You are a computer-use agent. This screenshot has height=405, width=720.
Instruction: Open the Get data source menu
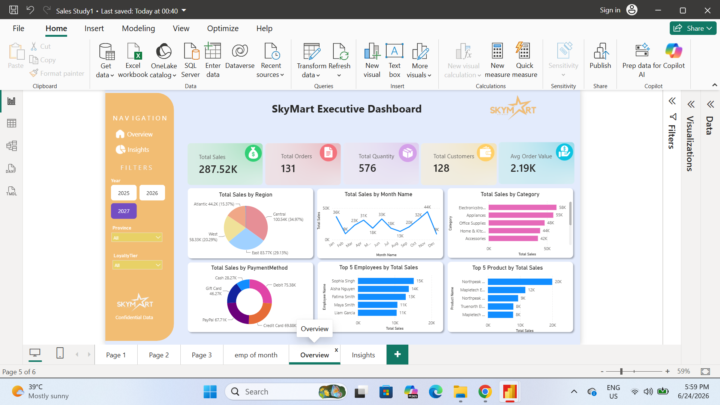106,60
